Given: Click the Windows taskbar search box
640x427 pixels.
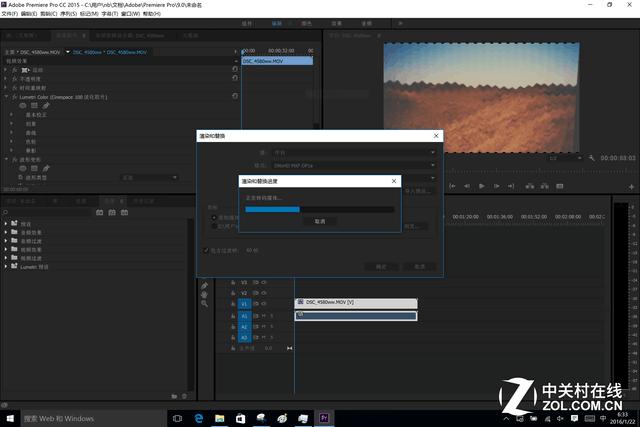Looking at the screenshot, I should pos(93,418).
